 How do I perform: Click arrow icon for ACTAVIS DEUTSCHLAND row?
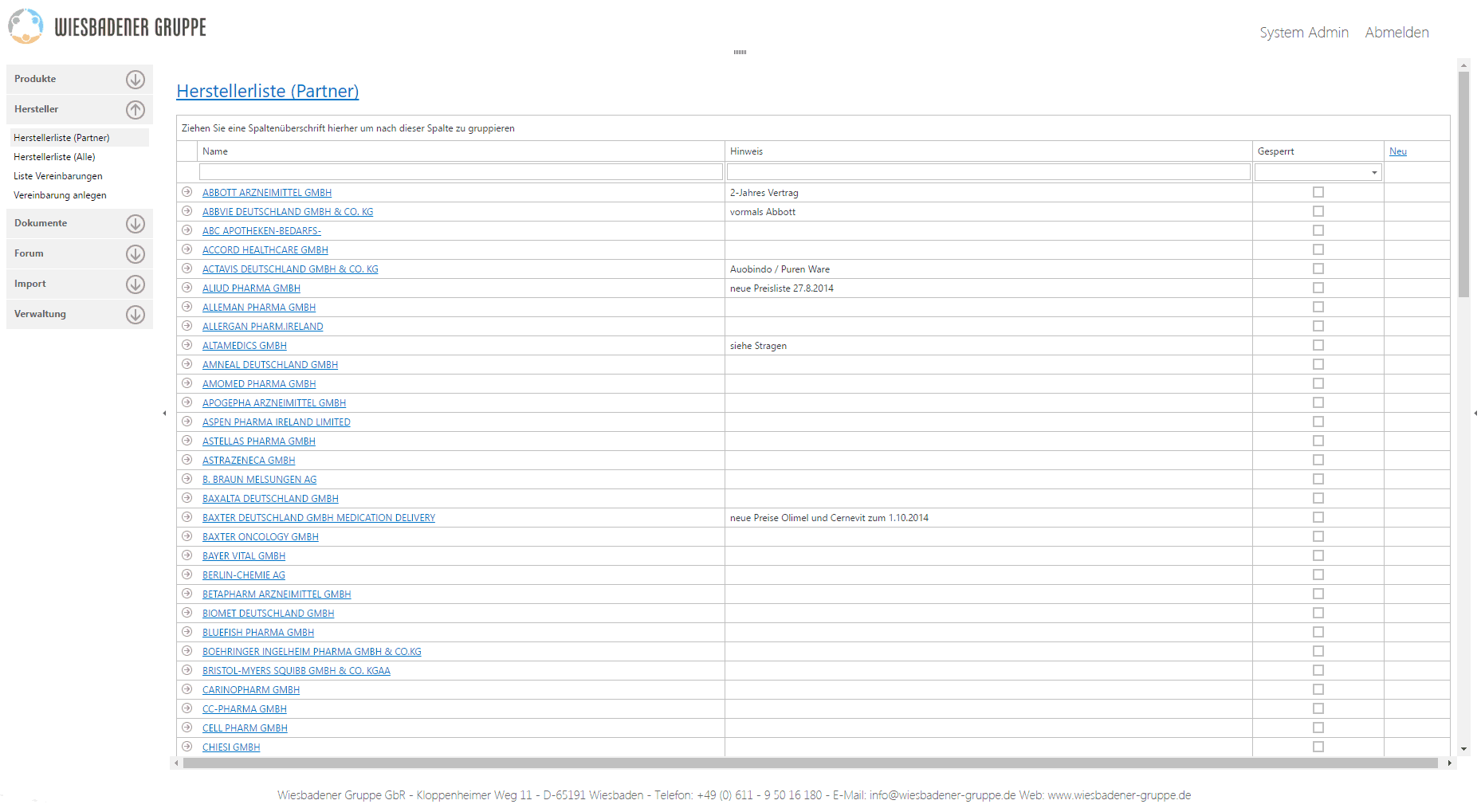click(187, 269)
